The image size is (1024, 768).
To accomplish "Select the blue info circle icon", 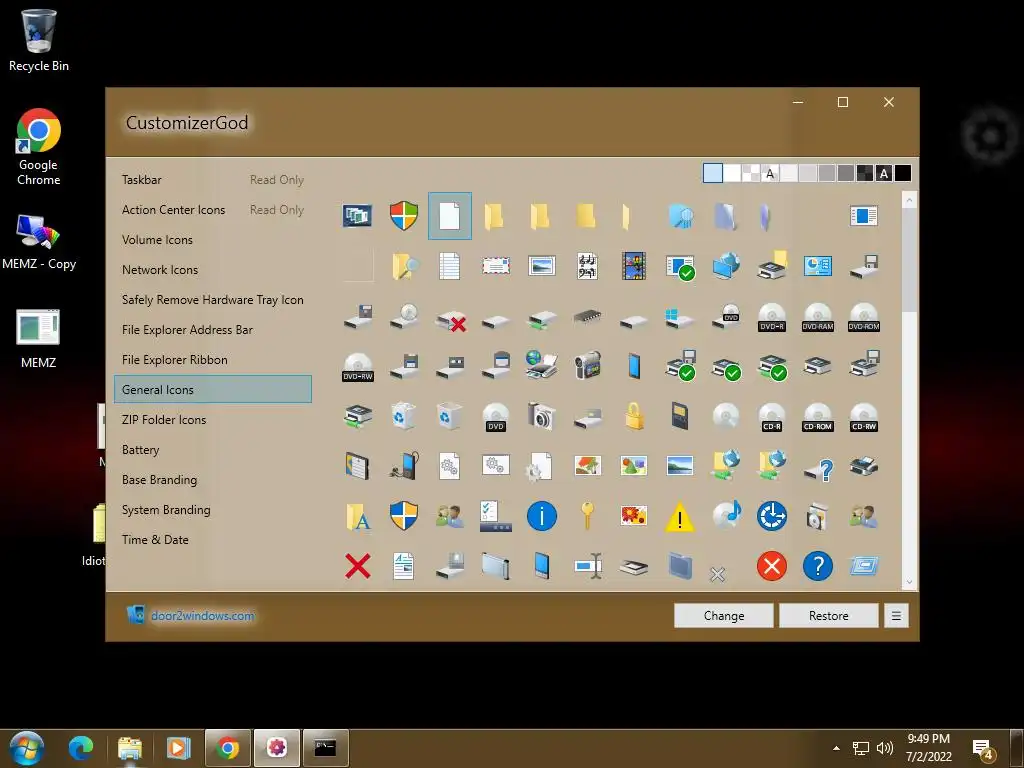I will 541,516.
